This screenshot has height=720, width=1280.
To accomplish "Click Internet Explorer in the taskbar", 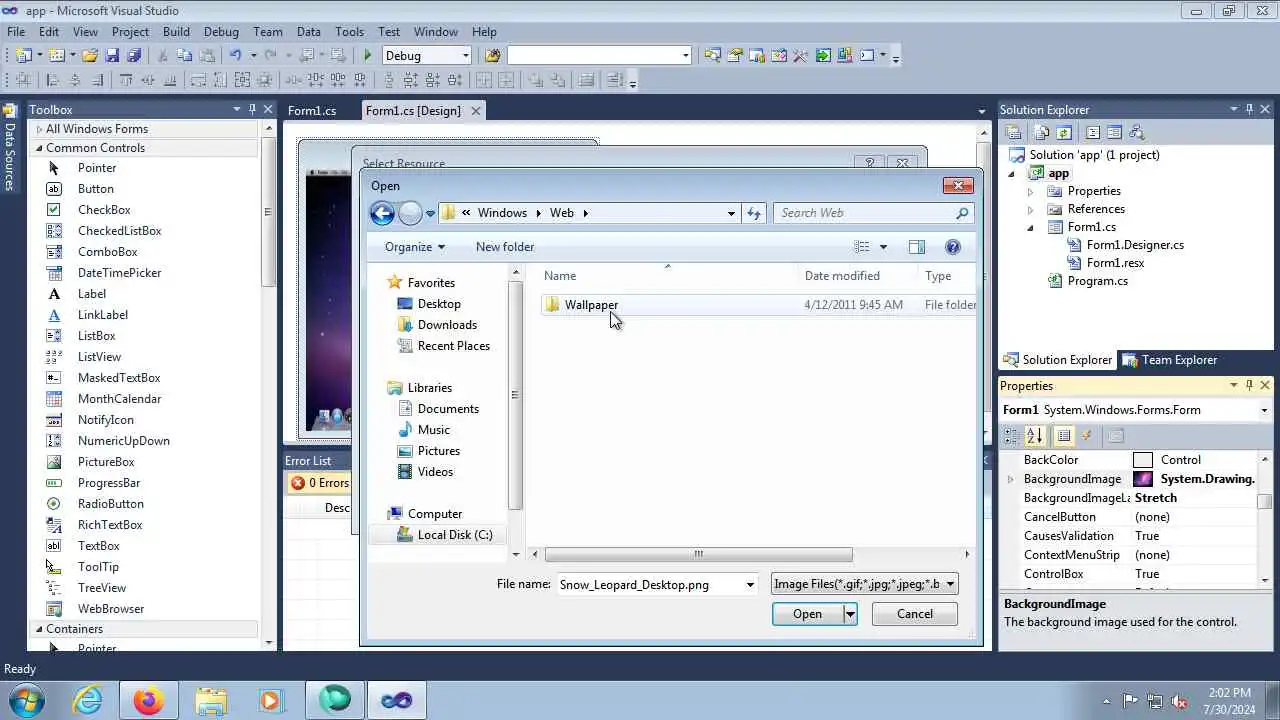I will (88, 700).
